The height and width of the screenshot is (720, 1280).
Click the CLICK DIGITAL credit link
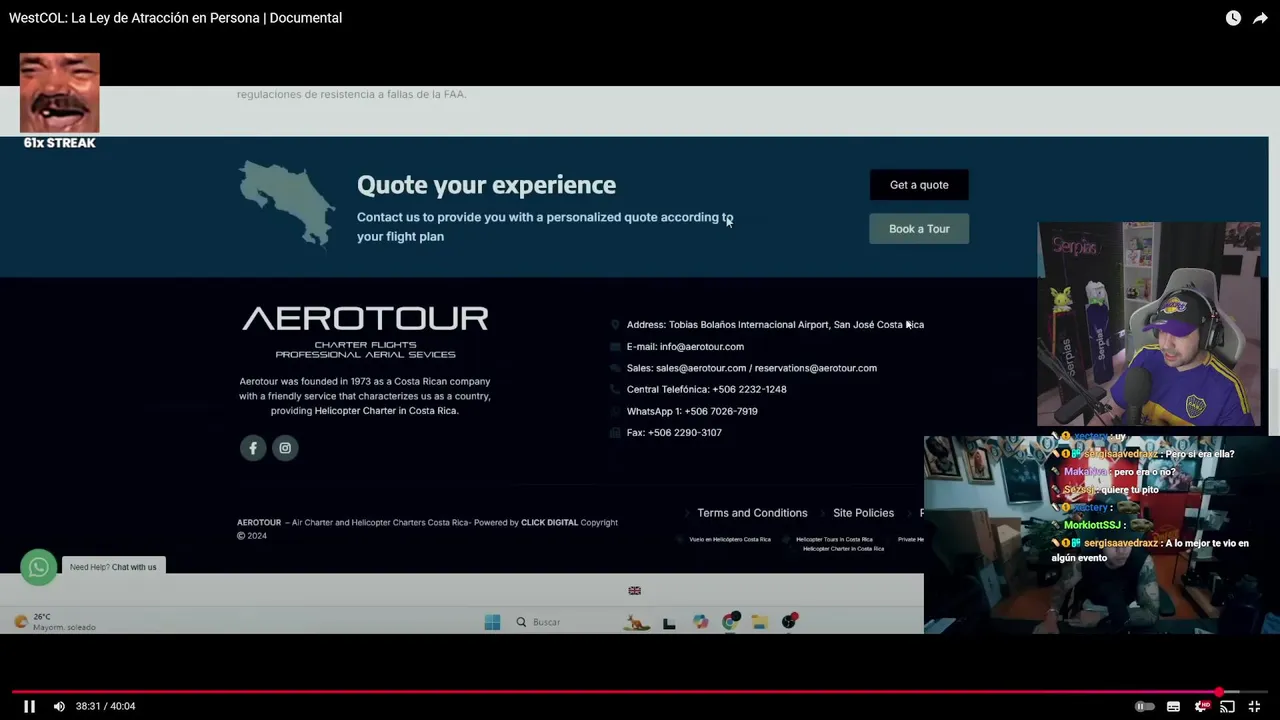tap(549, 523)
